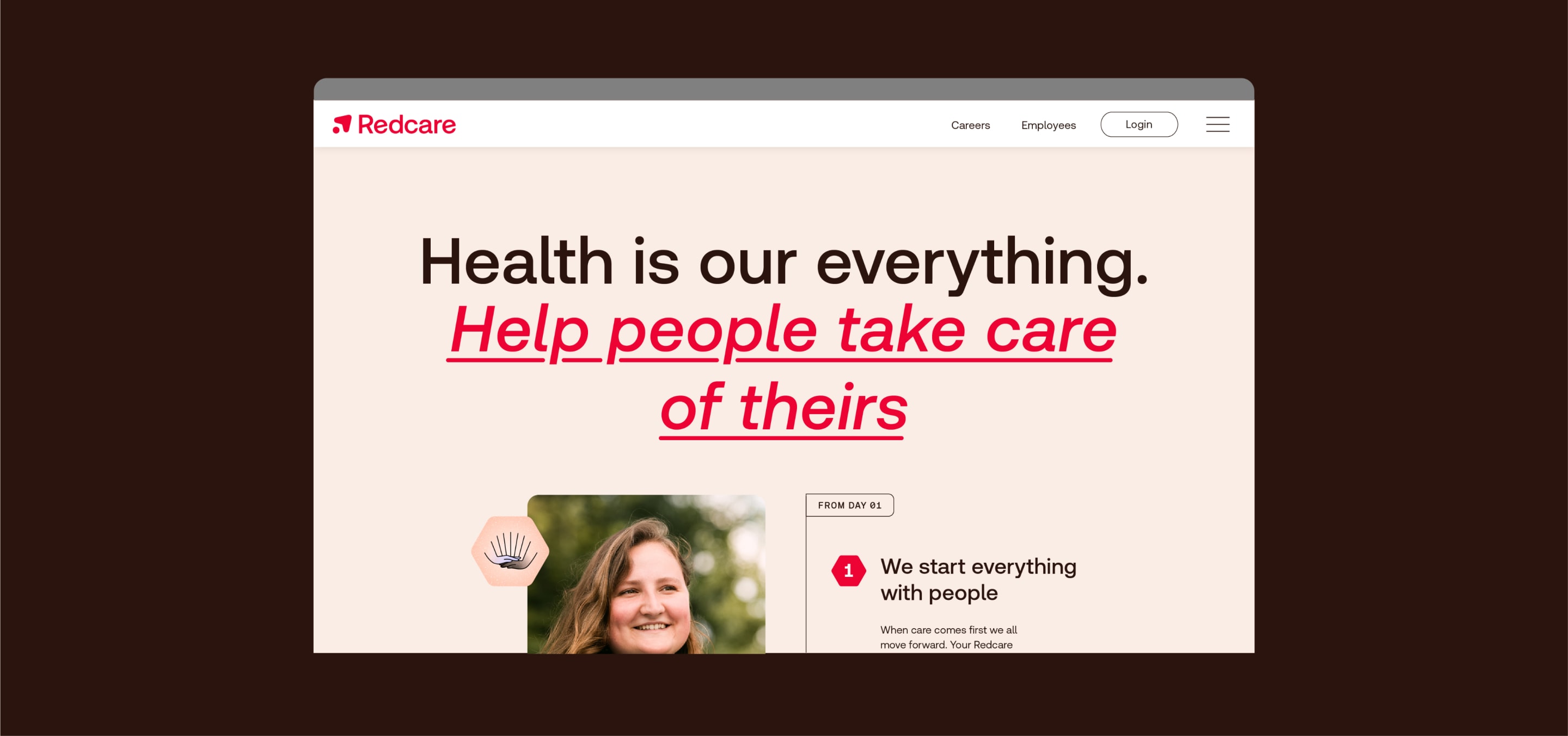Click the Redcare logo icon

pos(342,124)
